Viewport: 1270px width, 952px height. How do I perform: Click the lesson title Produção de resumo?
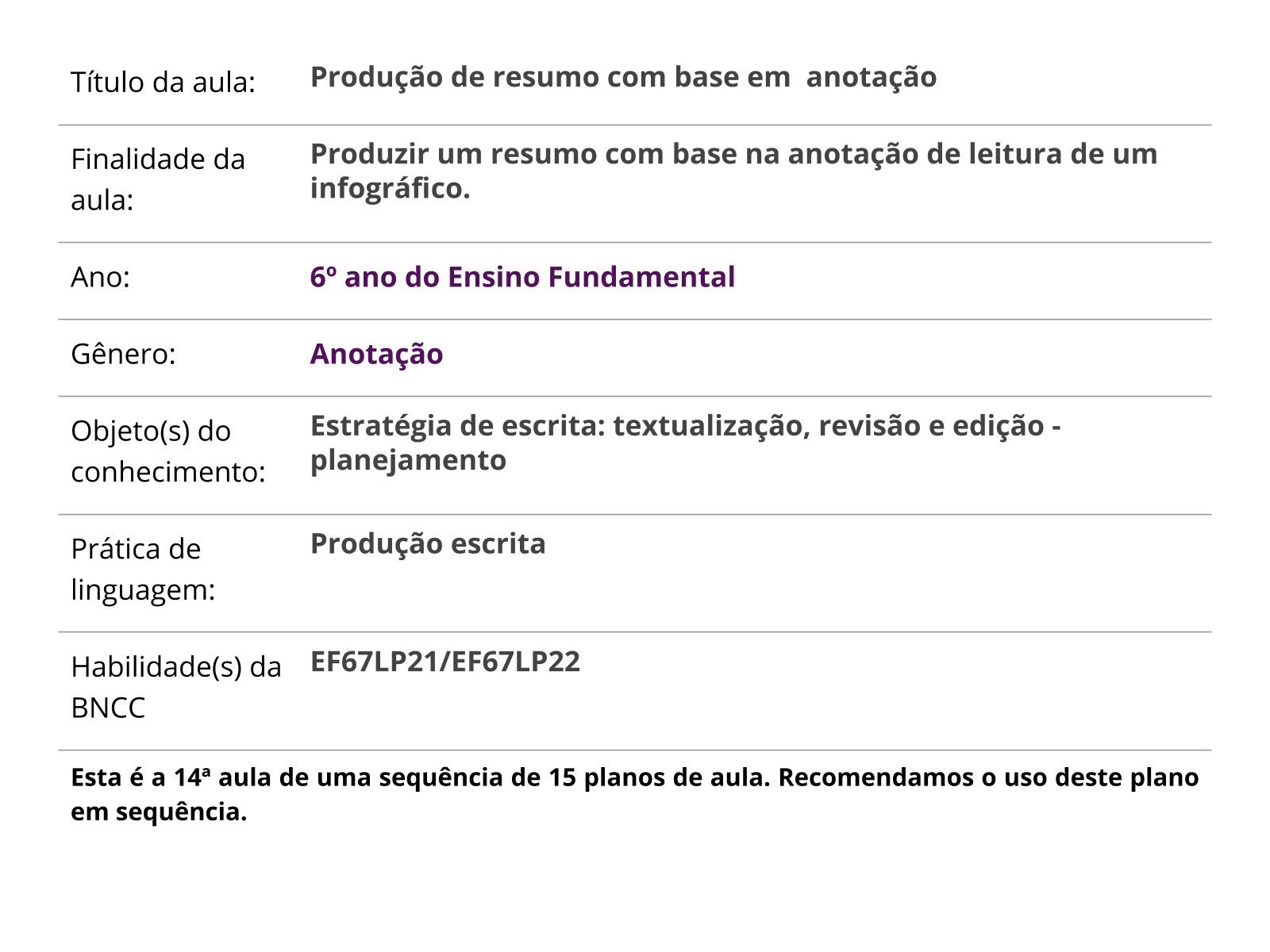pyautogui.click(x=623, y=77)
